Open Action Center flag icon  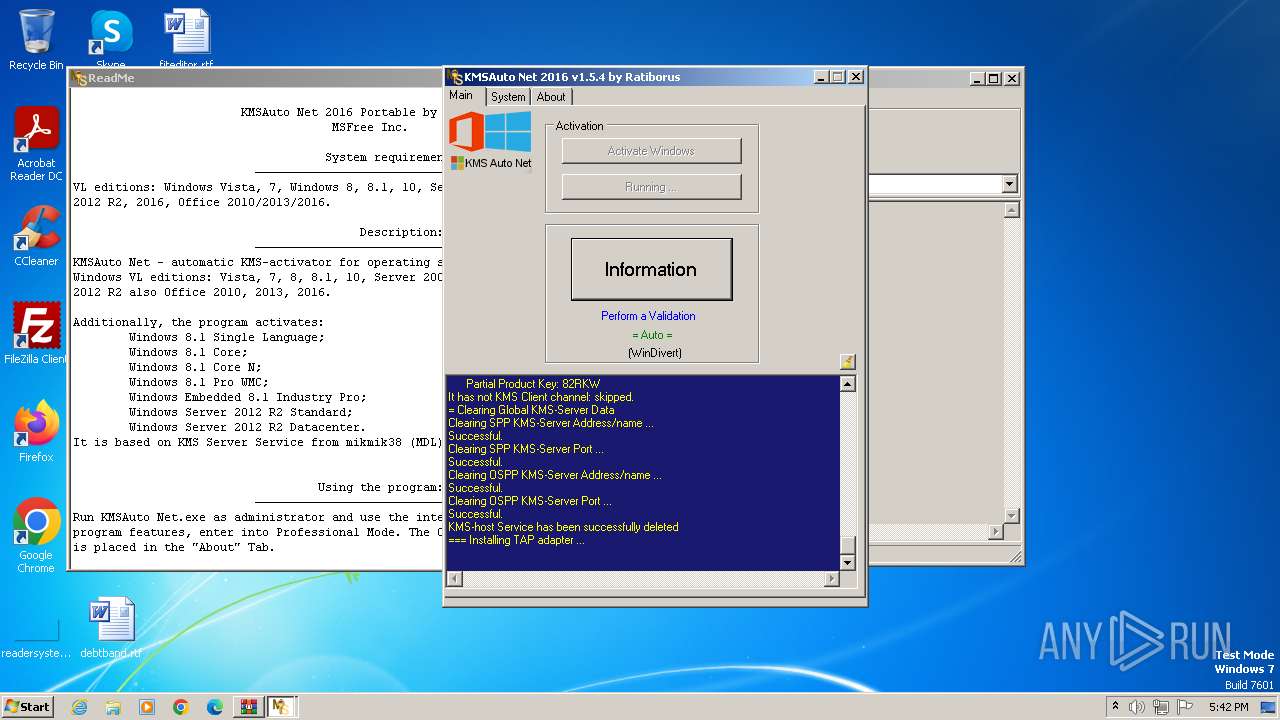(x=1185, y=707)
